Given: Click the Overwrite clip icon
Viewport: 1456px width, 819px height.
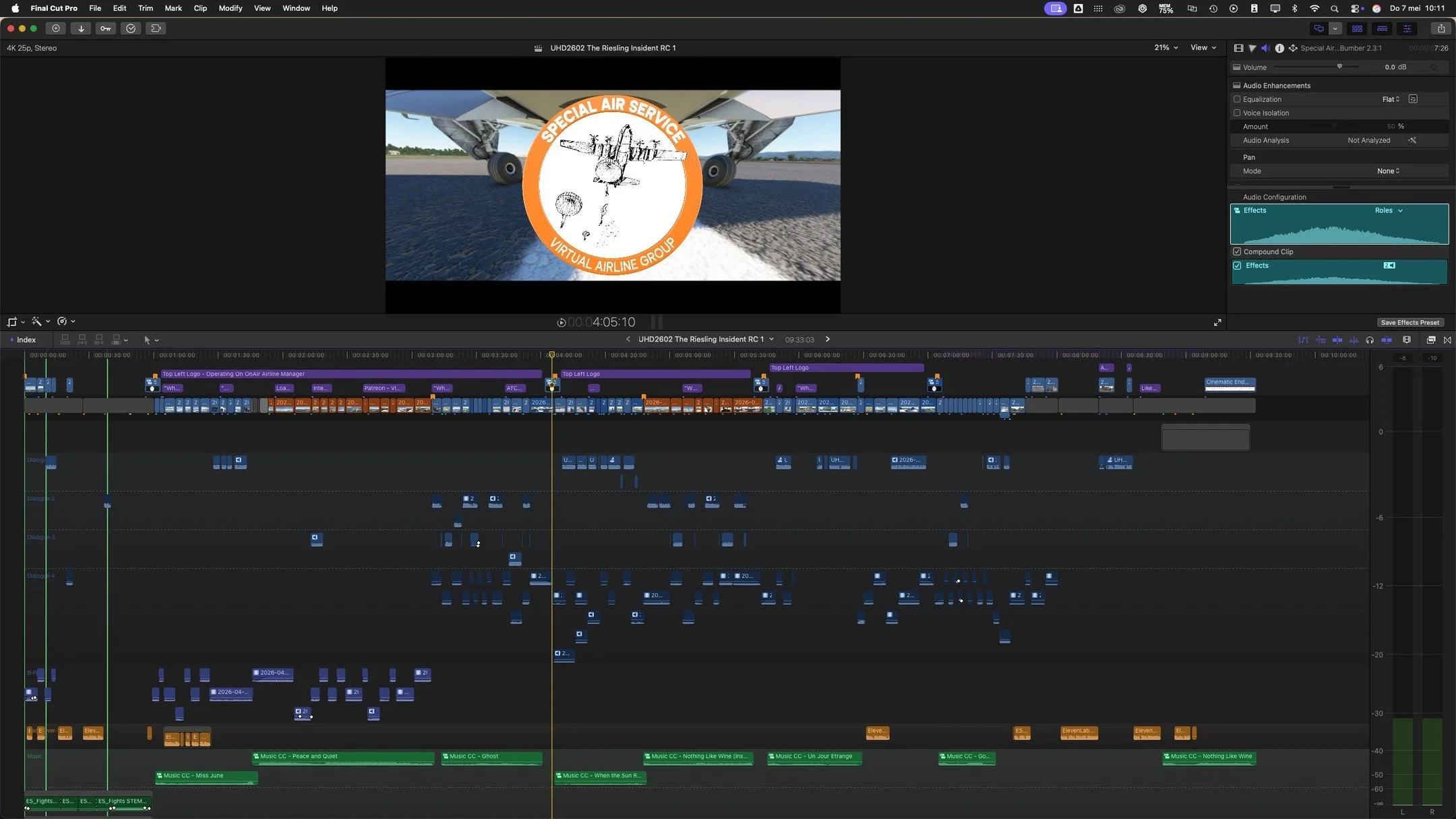Looking at the screenshot, I should point(116,340).
